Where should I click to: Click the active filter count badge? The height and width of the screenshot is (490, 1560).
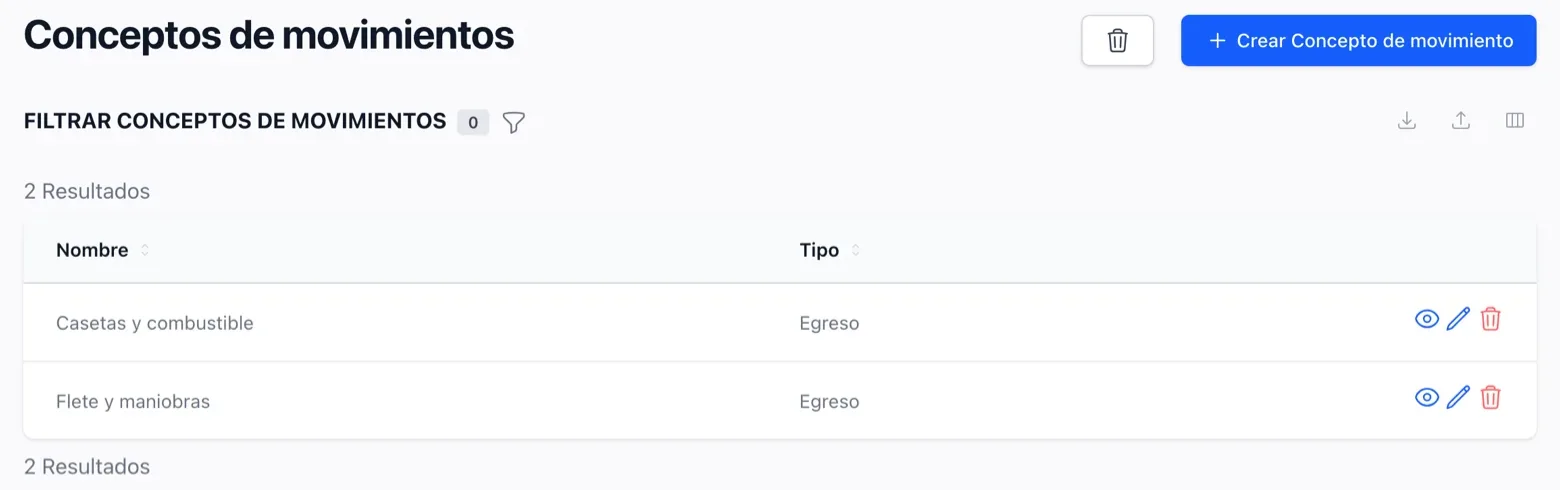[x=473, y=123]
